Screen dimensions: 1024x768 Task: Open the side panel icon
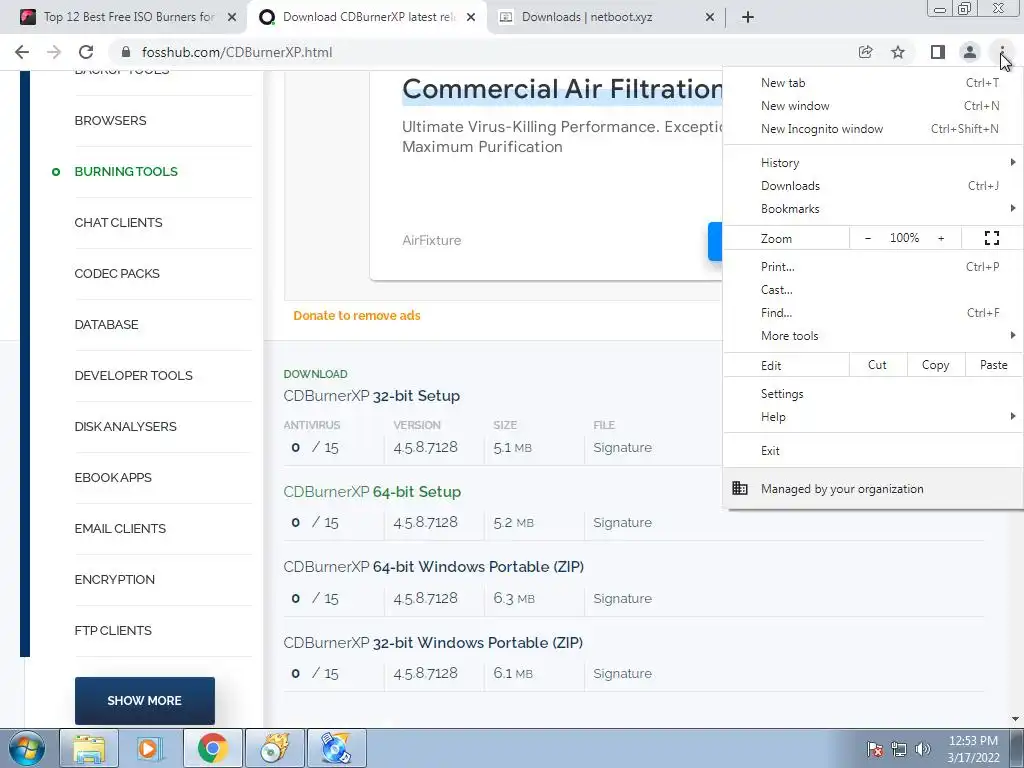coord(938,52)
